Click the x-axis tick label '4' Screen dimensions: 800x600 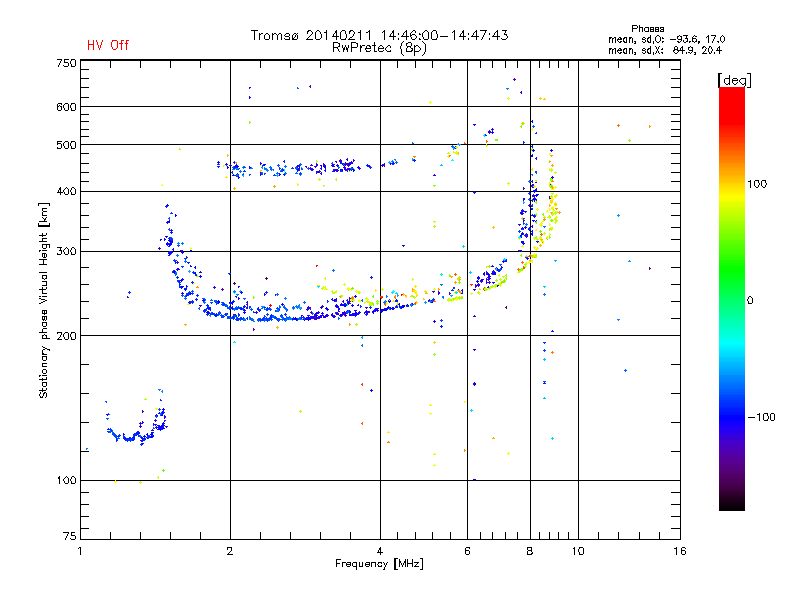[380, 551]
